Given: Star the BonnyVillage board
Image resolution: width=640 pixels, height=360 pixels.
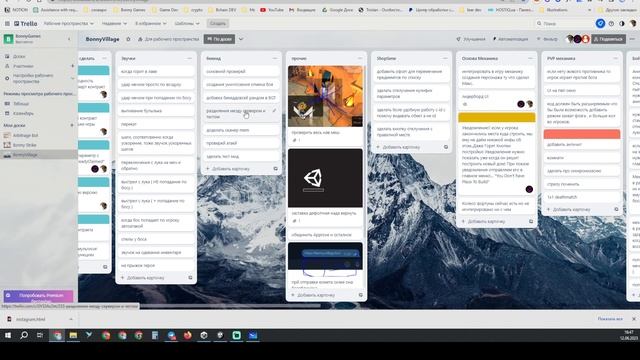Looking at the screenshot, I should point(128,39).
